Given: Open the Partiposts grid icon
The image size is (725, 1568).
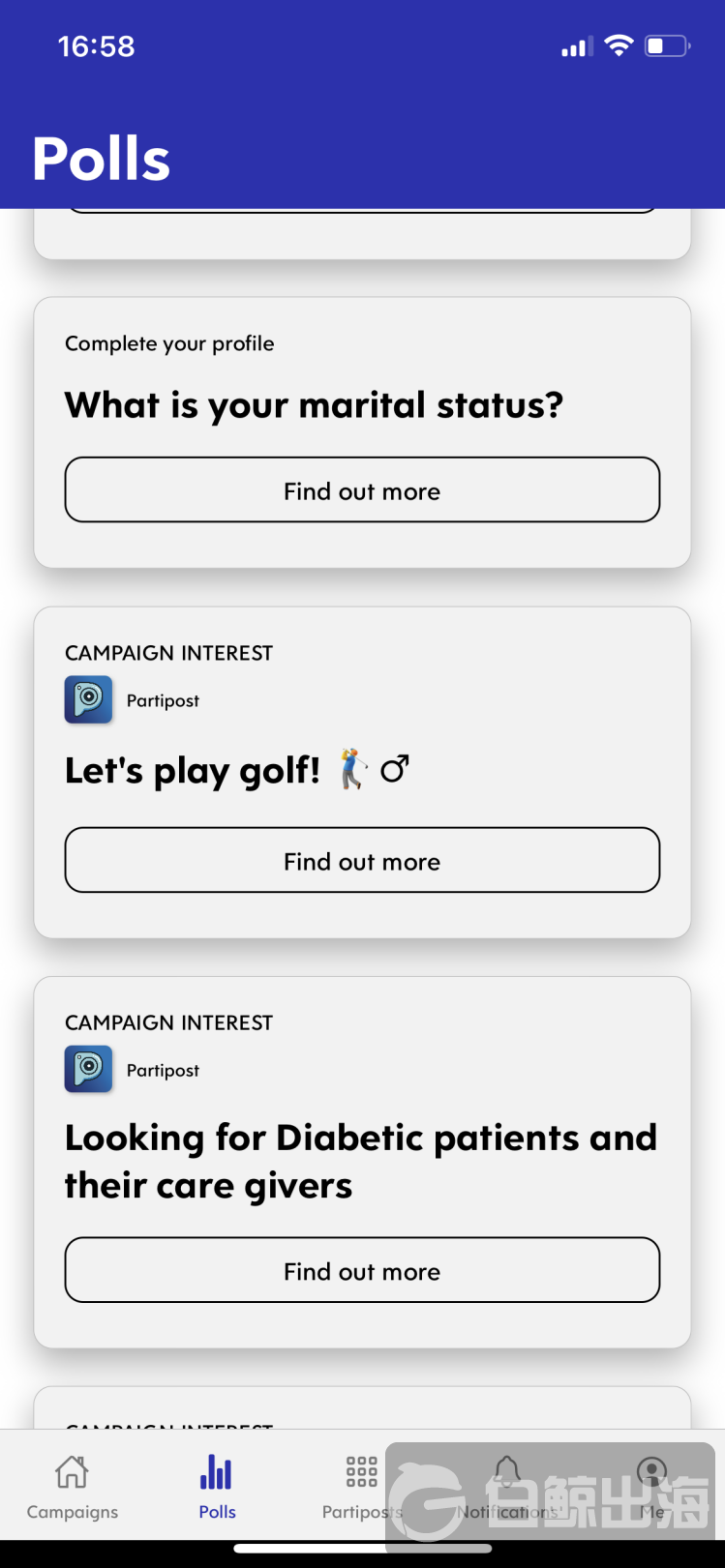Looking at the screenshot, I should pyautogui.click(x=362, y=1472).
